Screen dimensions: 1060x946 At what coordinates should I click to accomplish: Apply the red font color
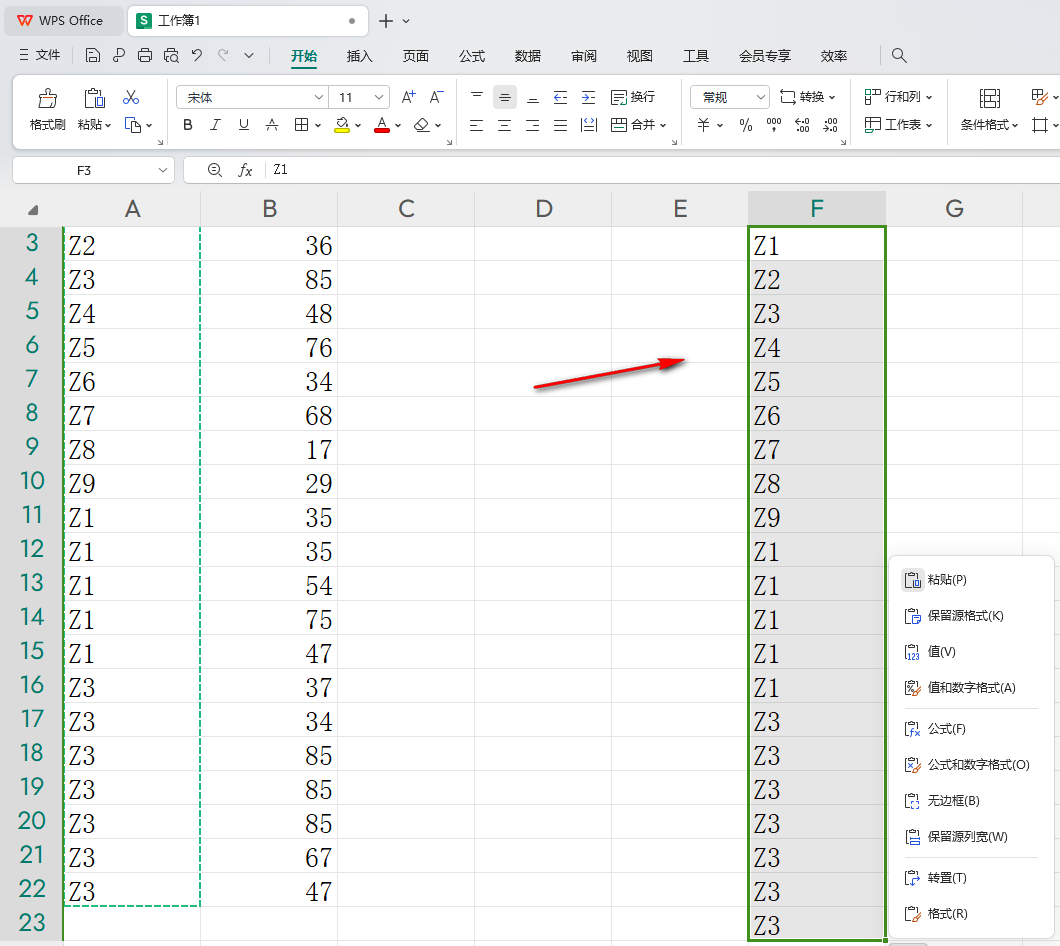point(382,125)
